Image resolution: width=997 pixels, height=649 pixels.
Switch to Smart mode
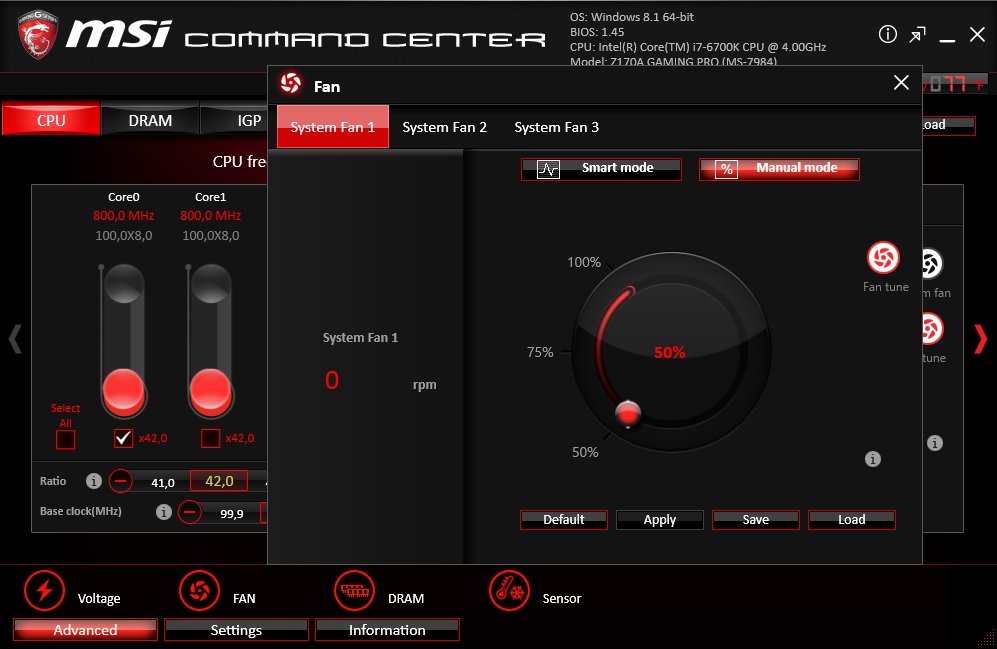pyautogui.click(x=601, y=169)
